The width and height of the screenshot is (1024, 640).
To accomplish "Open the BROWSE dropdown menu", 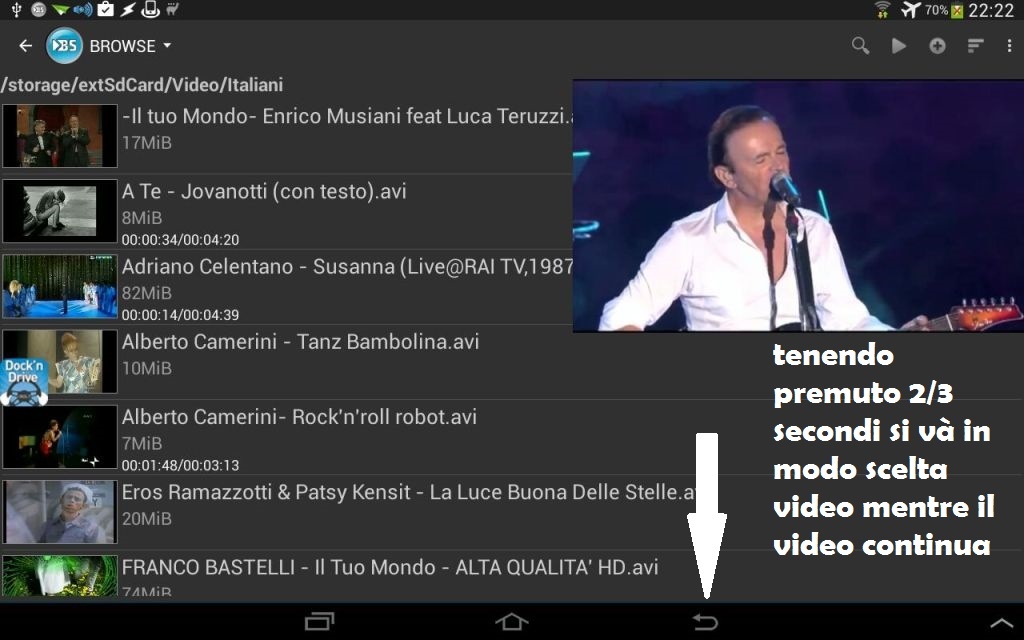I will point(130,46).
